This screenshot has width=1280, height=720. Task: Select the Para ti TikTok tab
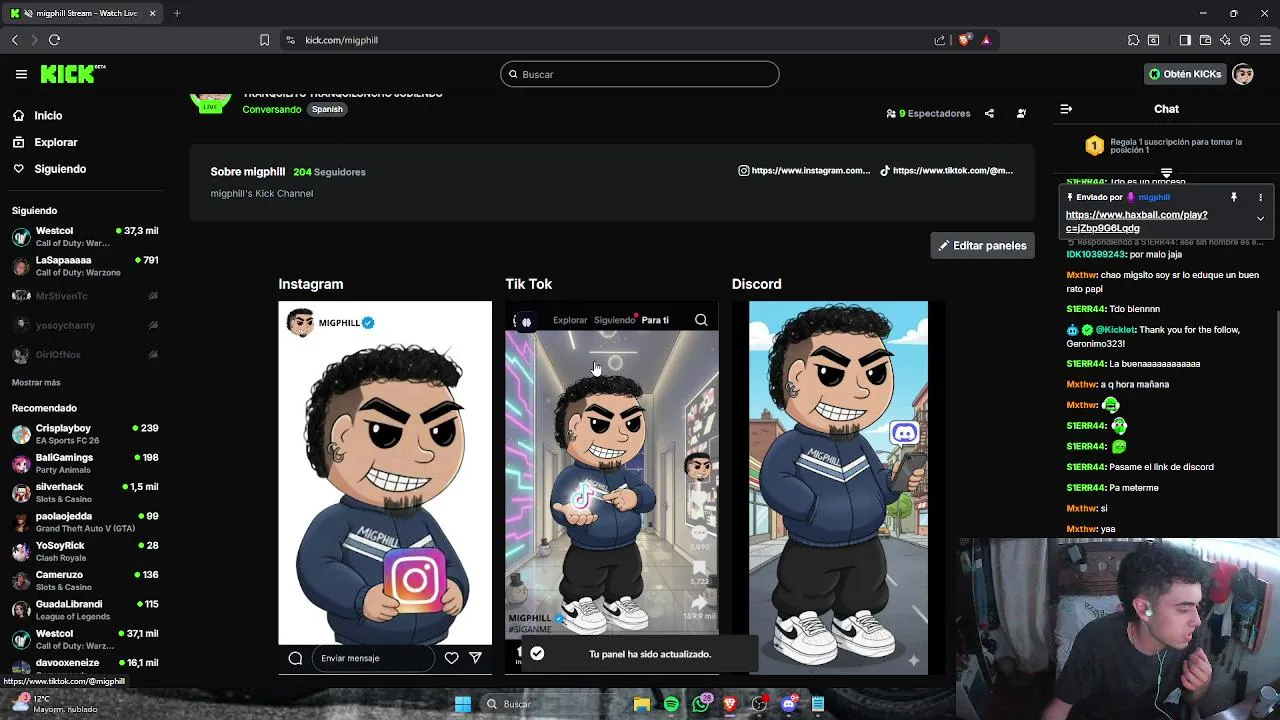click(x=655, y=320)
